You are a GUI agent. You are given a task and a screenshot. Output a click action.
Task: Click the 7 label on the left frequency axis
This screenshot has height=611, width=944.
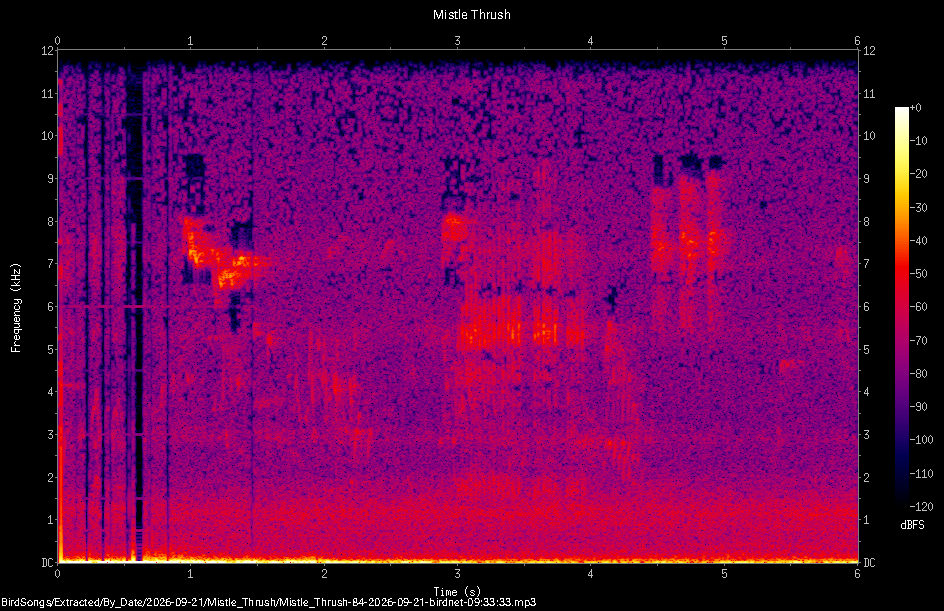51,264
